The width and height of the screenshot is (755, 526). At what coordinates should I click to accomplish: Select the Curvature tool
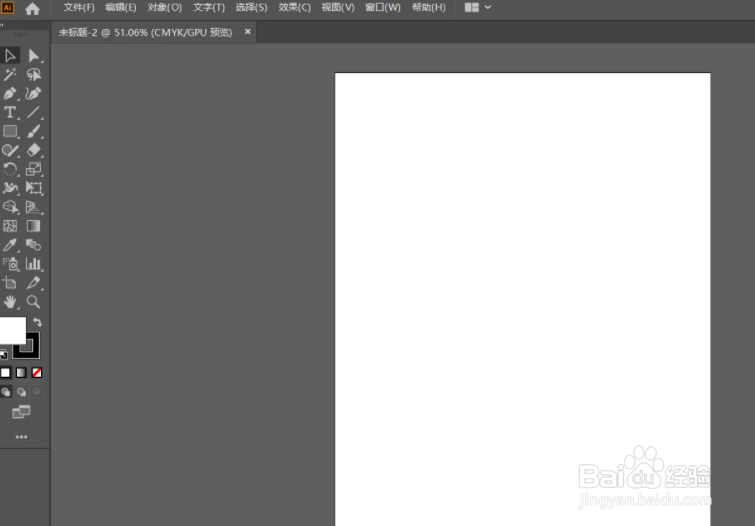[x=33, y=93]
